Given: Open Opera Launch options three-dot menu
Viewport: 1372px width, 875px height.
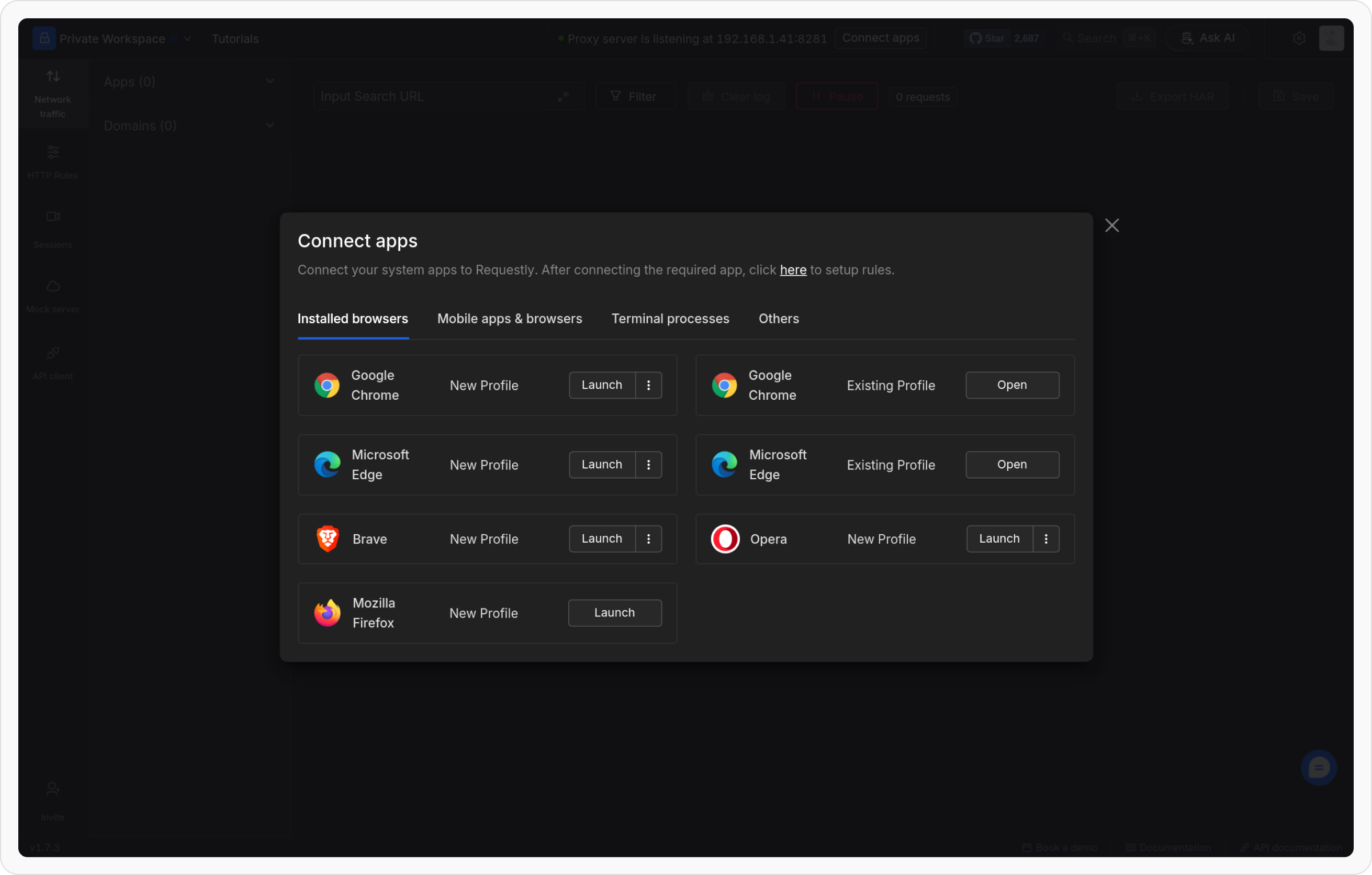Looking at the screenshot, I should pyautogui.click(x=1046, y=539).
